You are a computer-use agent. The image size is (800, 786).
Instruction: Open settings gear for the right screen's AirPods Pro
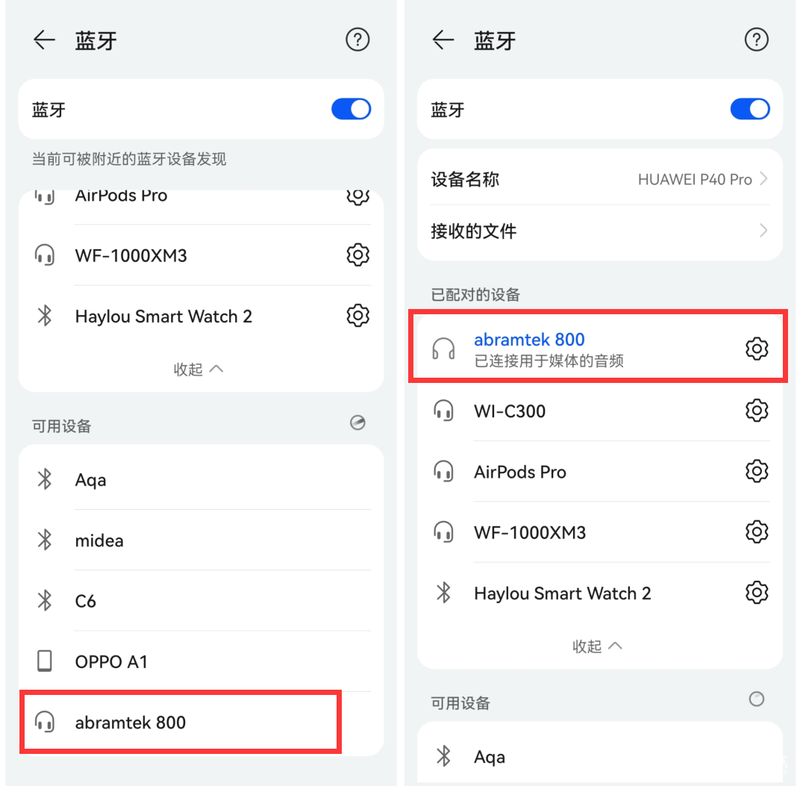point(757,471)
